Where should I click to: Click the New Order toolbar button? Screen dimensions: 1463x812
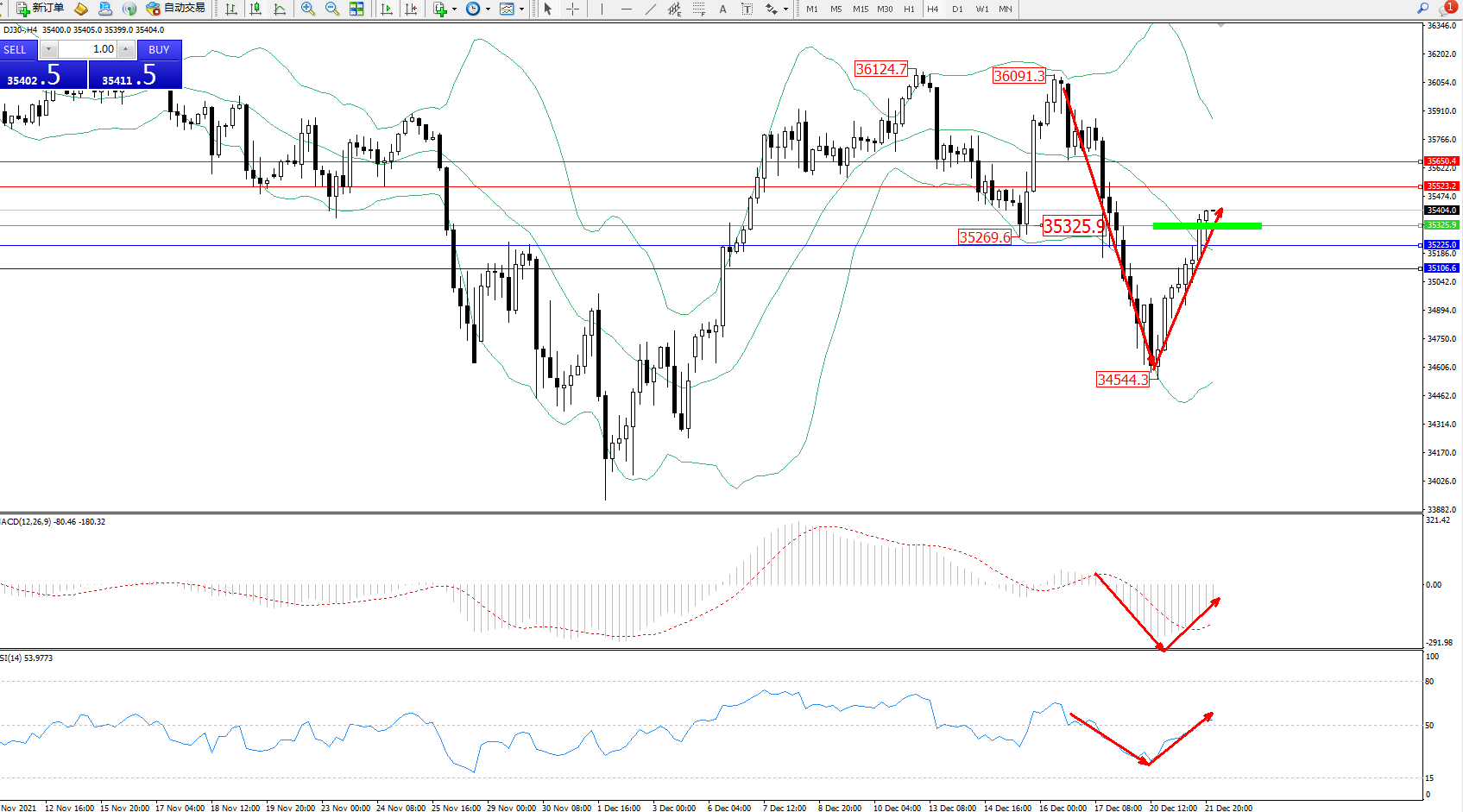coord(41,9)
